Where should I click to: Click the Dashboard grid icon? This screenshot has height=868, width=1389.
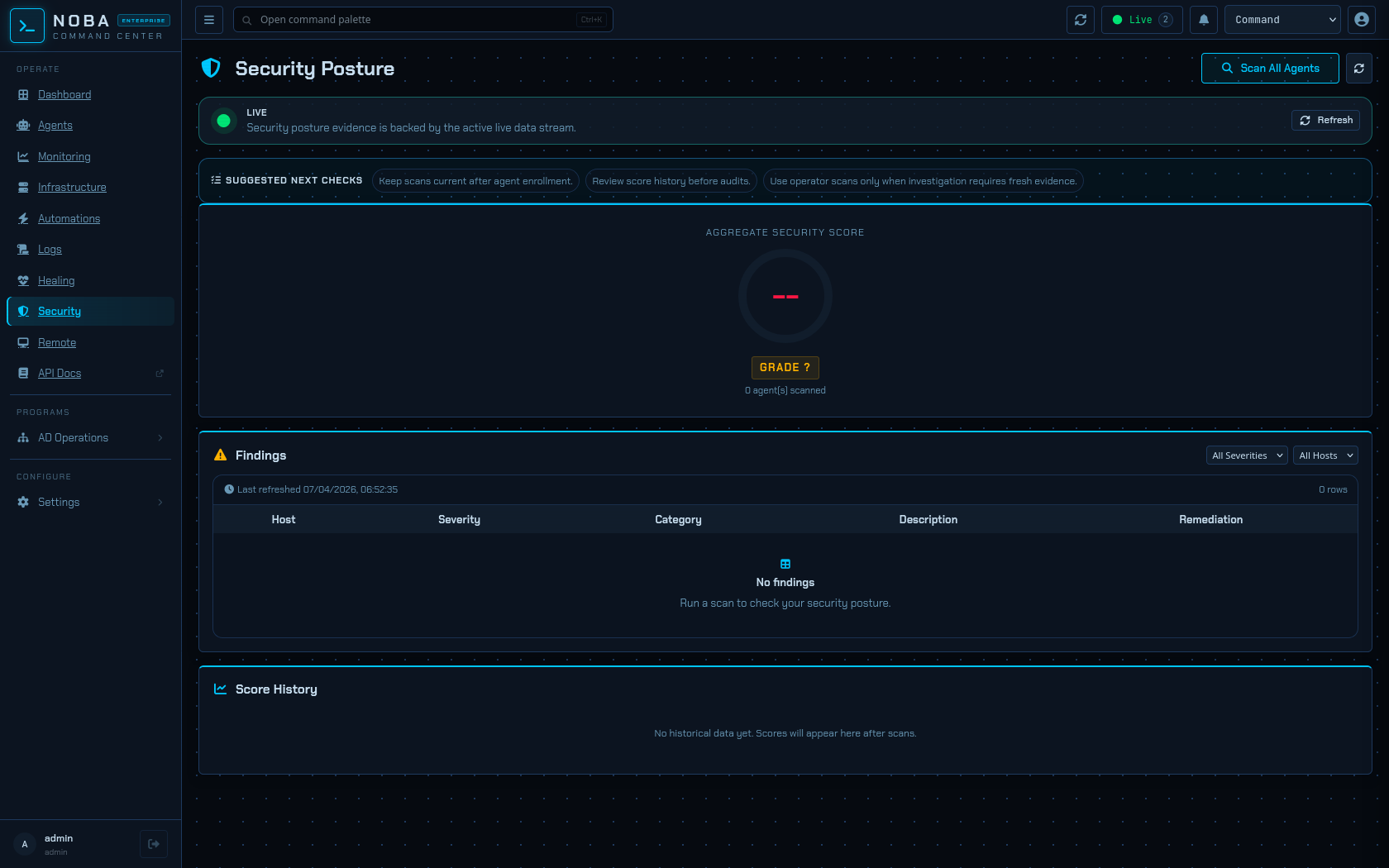(x=23, y=95)
